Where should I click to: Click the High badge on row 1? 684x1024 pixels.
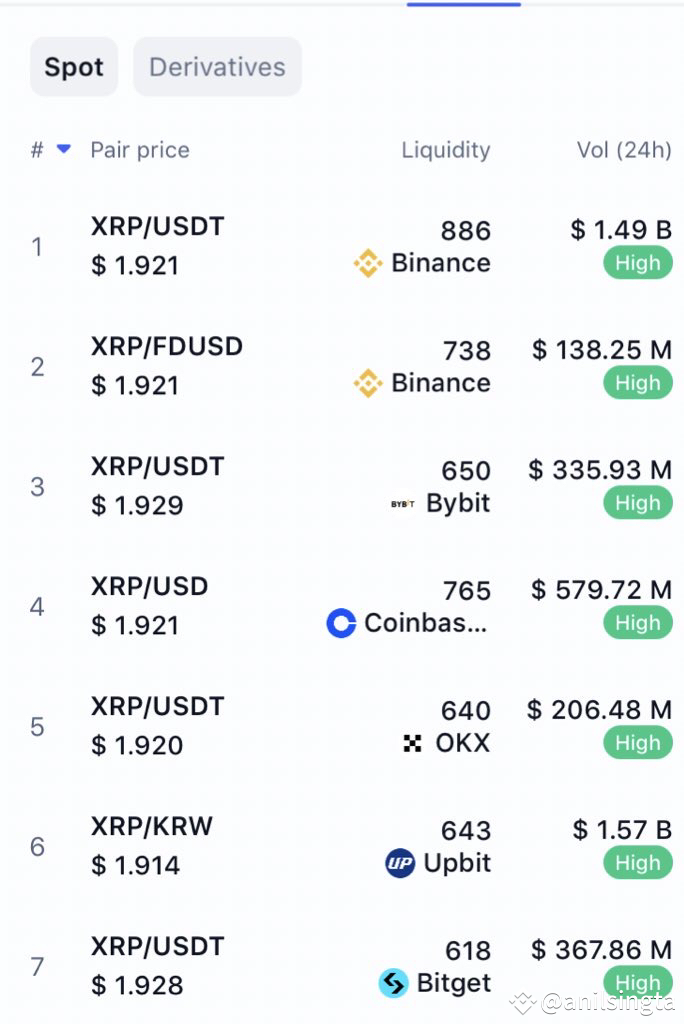[x=636, y=263]
